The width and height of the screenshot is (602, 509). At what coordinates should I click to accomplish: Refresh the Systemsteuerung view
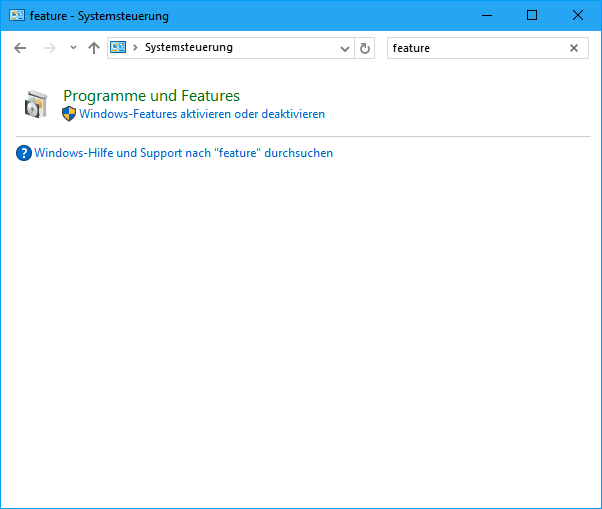365,48
